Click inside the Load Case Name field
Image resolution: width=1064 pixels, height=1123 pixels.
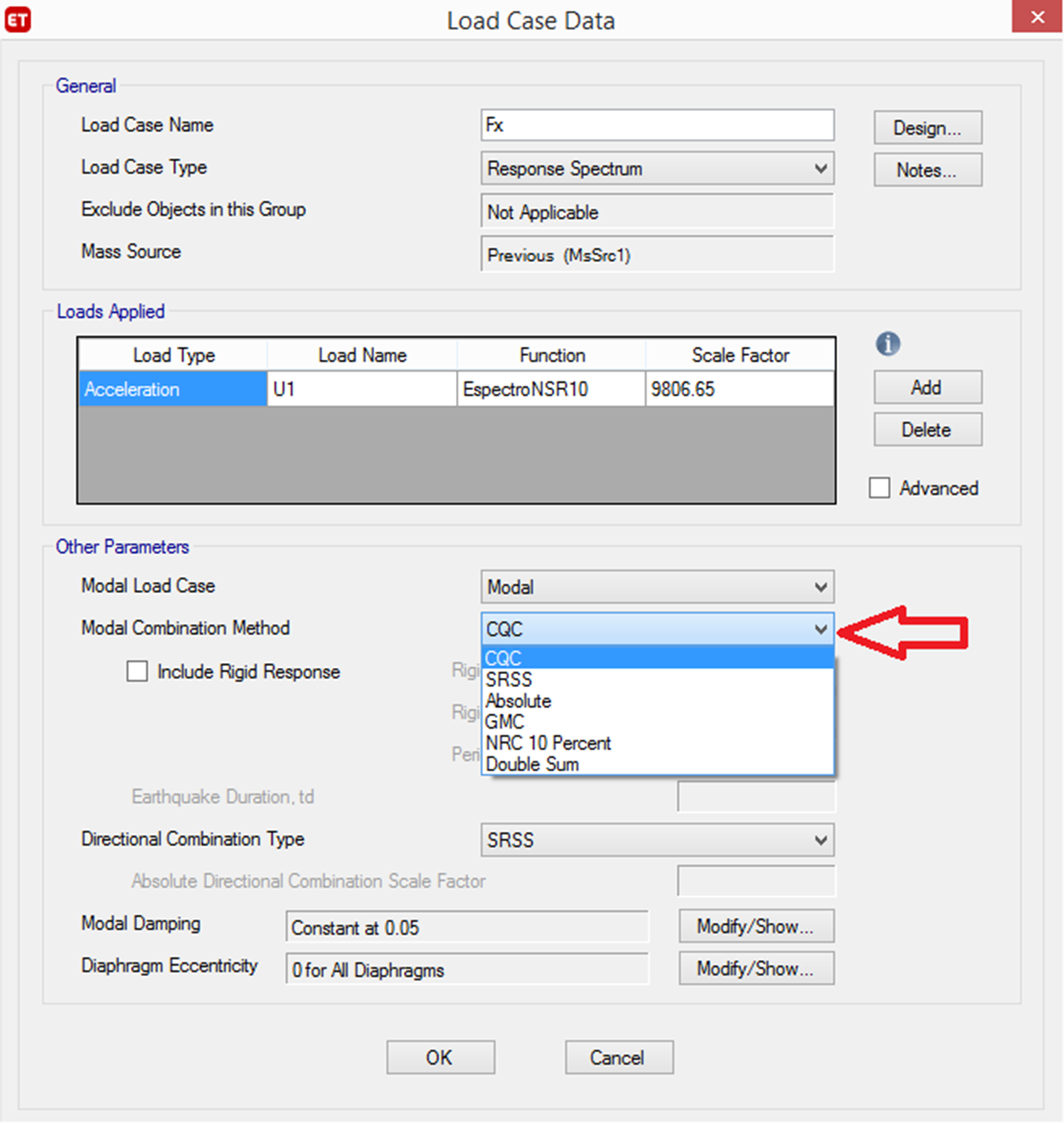coord(657,125)
